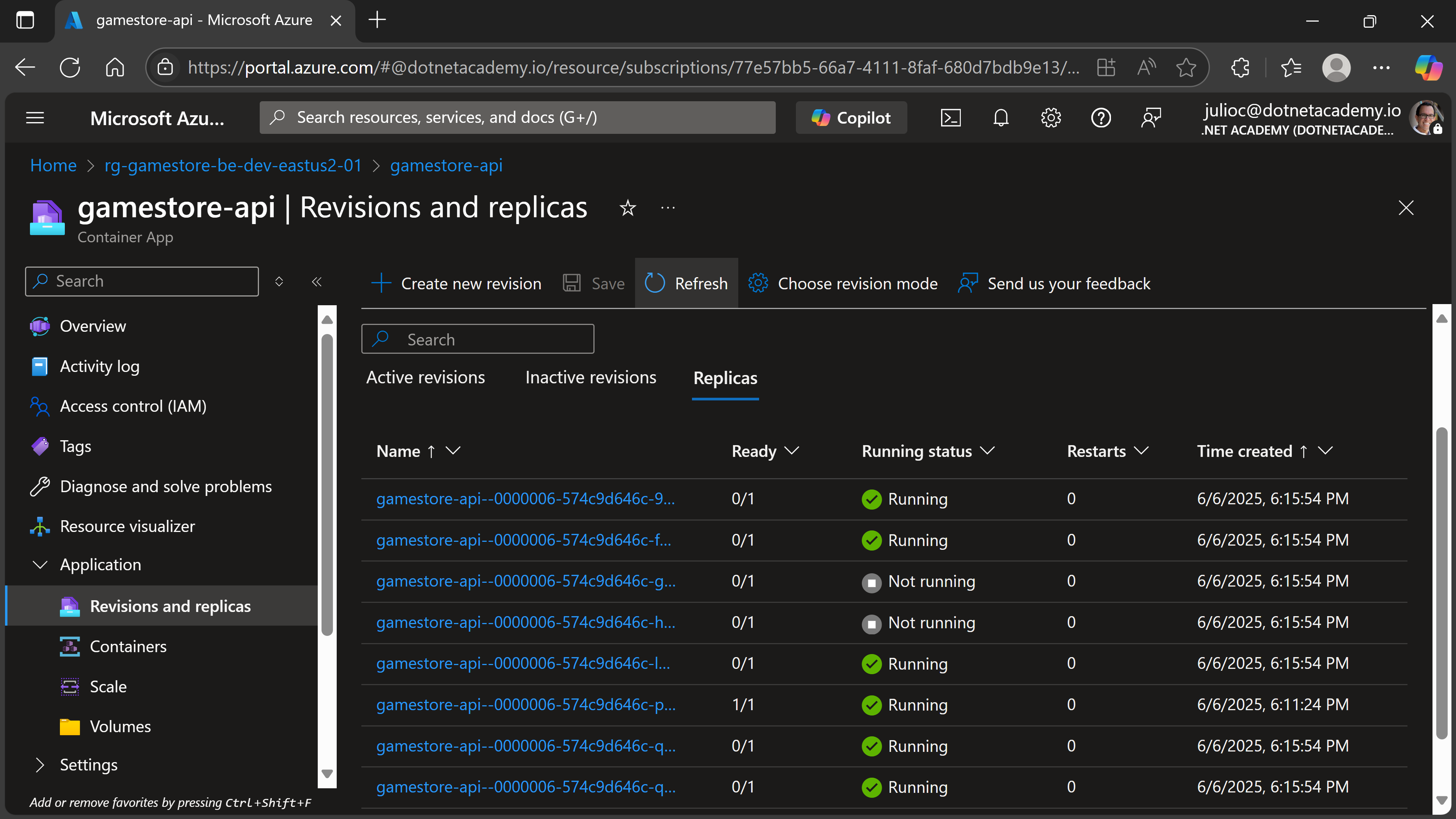Viewport: 1456px width, 819px height.
Task: Switch to the Active revisions tab
Action: tap(425, 378)
